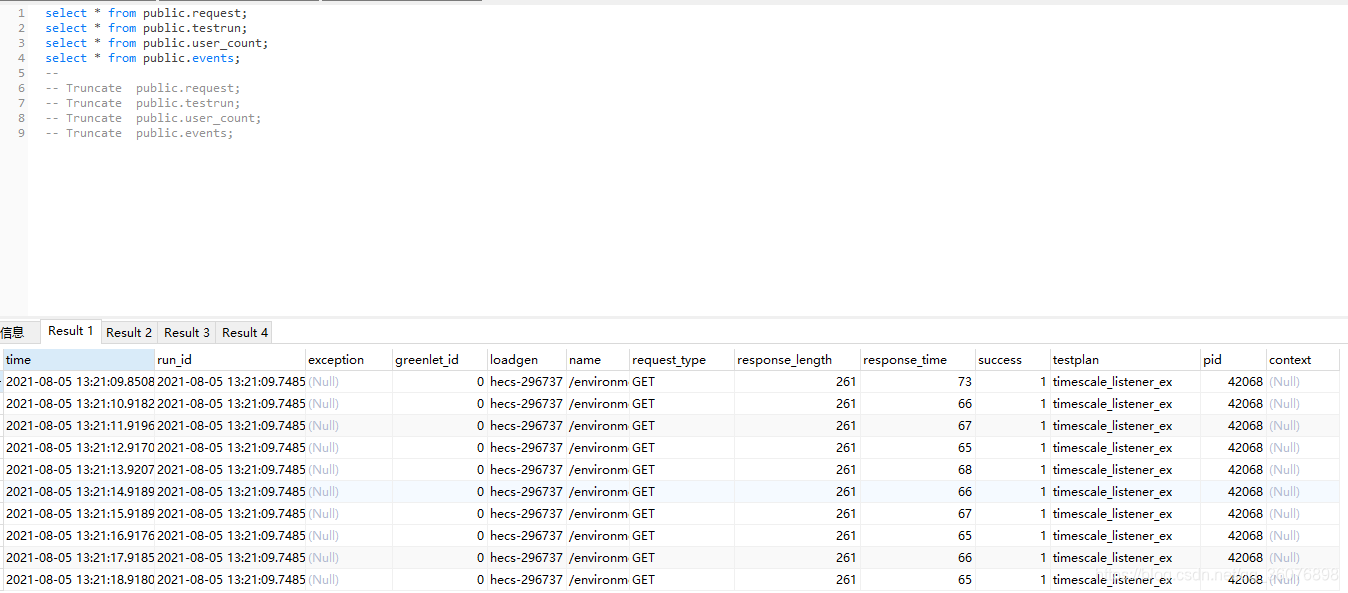Select time cell '2021-08-05 13:21:18.9180'
Screen dimensions: 1348x593
tap(80, 580)
